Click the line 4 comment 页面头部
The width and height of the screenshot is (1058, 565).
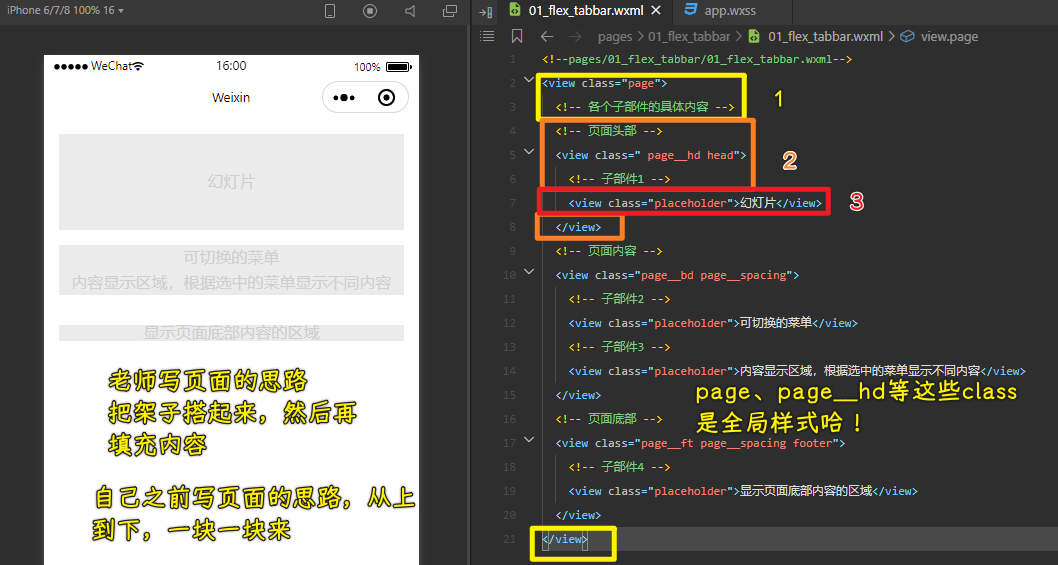tap(609, 131)
